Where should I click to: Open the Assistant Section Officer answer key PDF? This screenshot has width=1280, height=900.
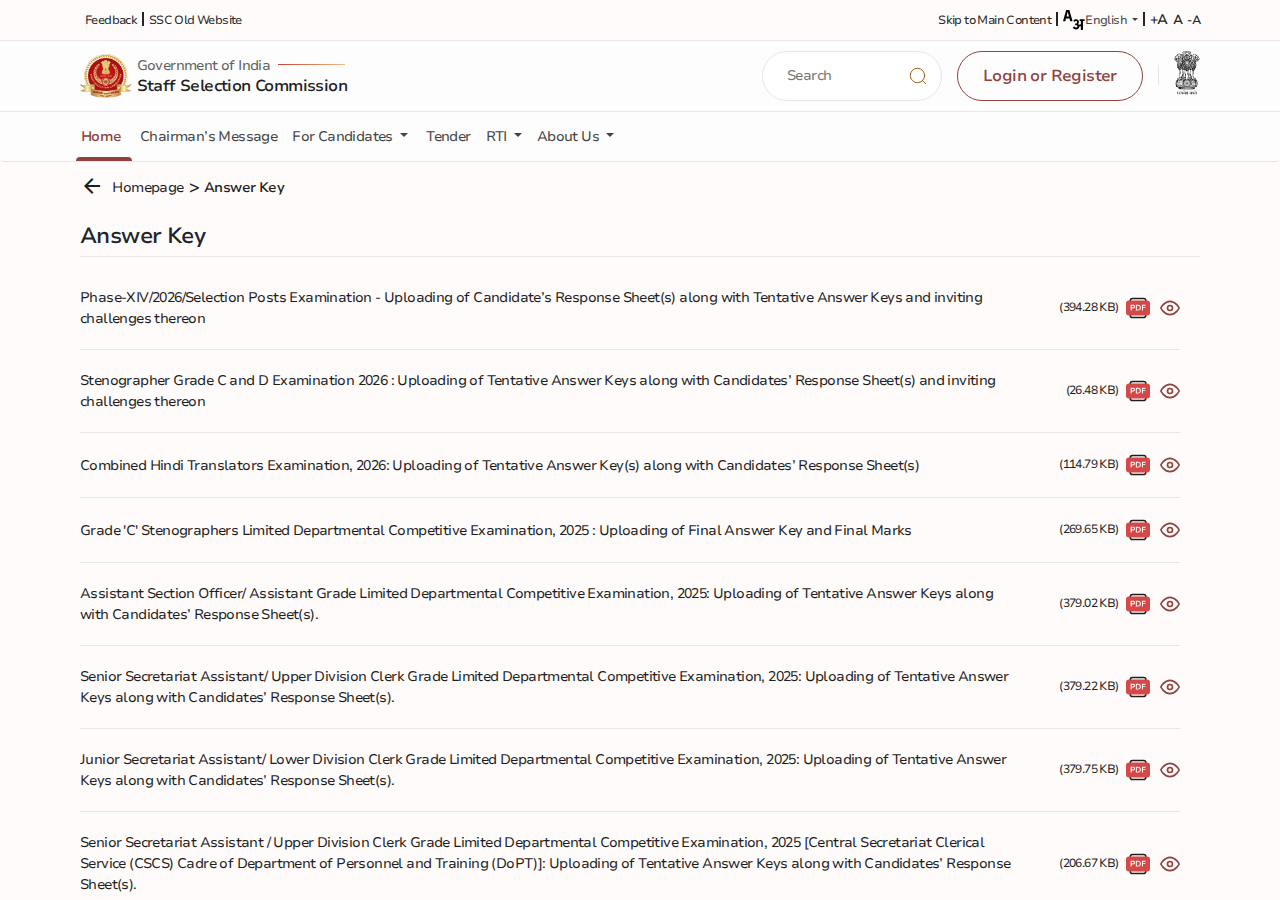pos(1138,604)
